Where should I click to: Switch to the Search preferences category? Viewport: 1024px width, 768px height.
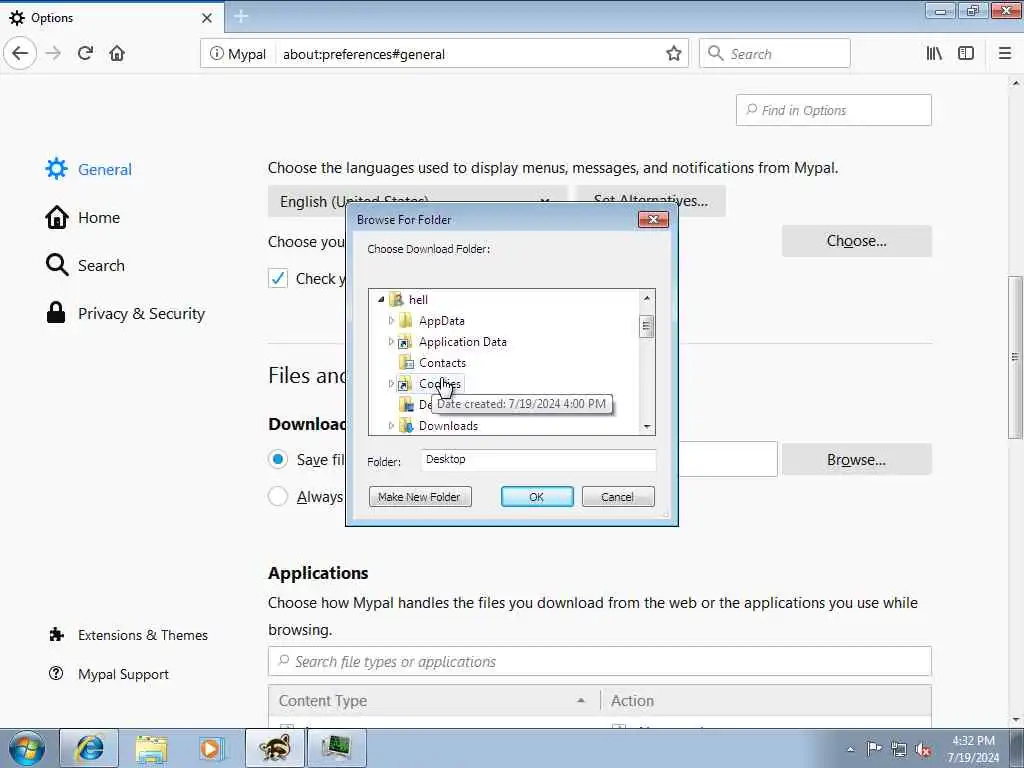[x=85, y=265]
